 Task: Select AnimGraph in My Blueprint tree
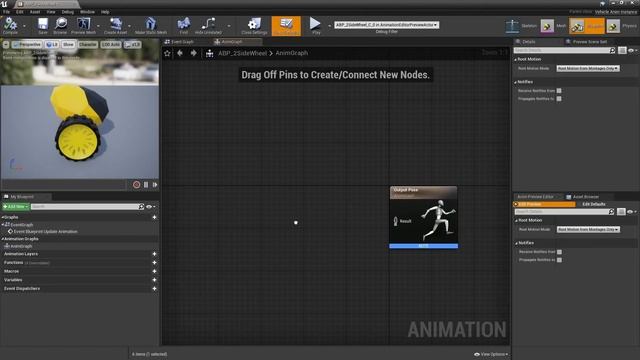pyautogui.click(x=20, y=246)
